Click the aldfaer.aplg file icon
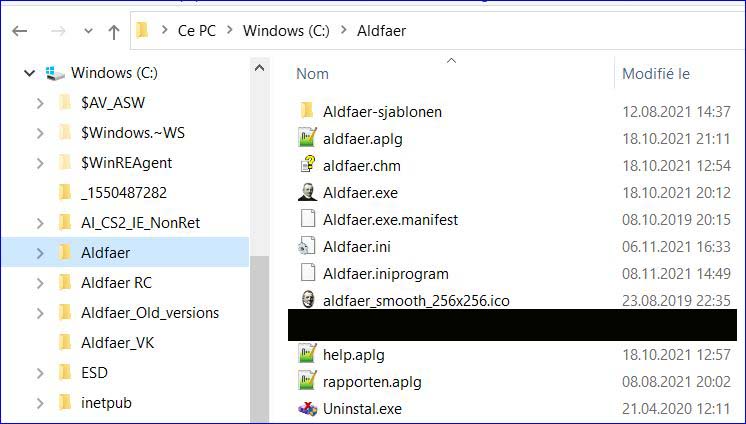 (307, 138)
